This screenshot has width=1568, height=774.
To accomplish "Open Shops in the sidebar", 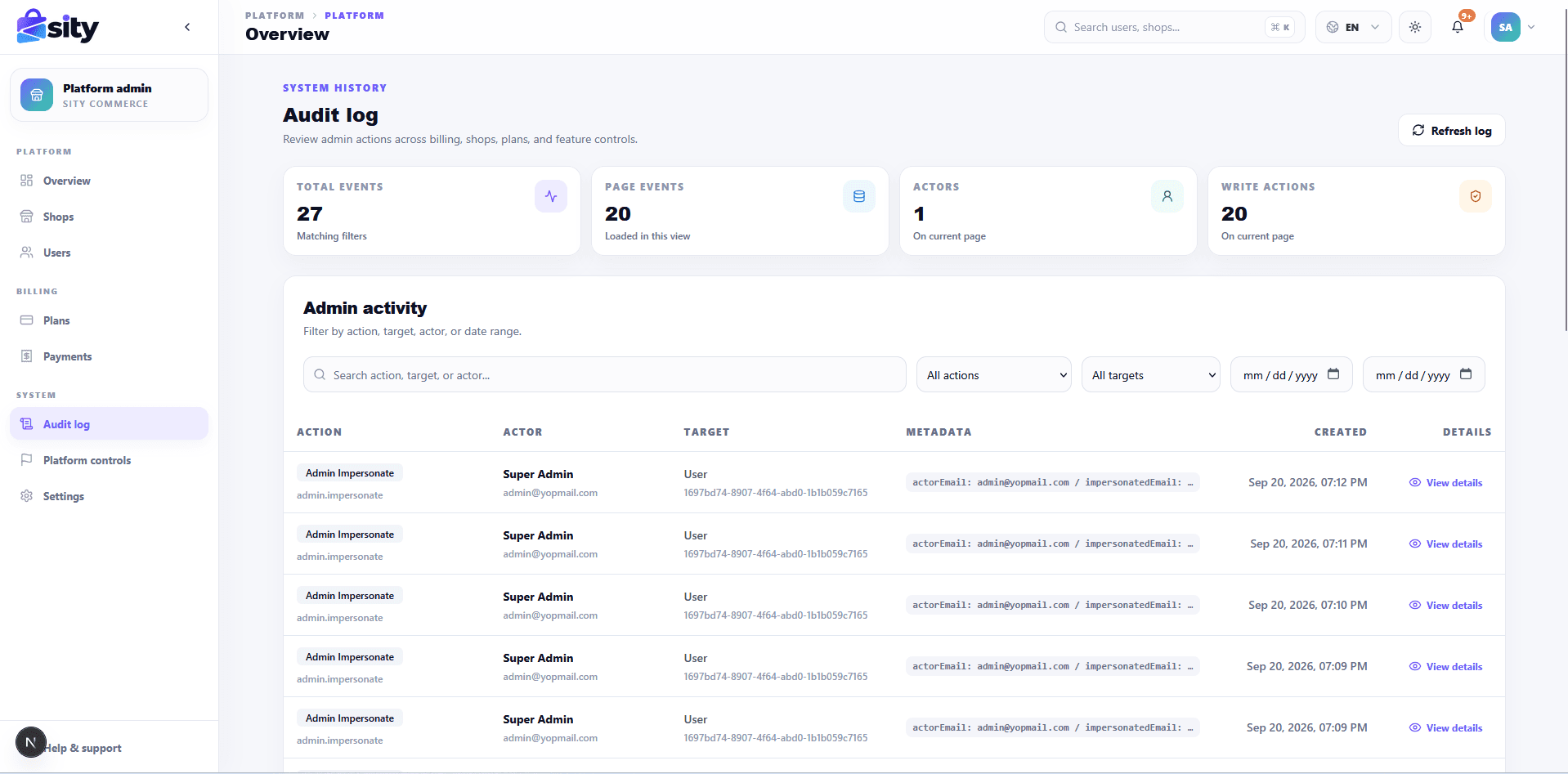I will coord(109,217).
